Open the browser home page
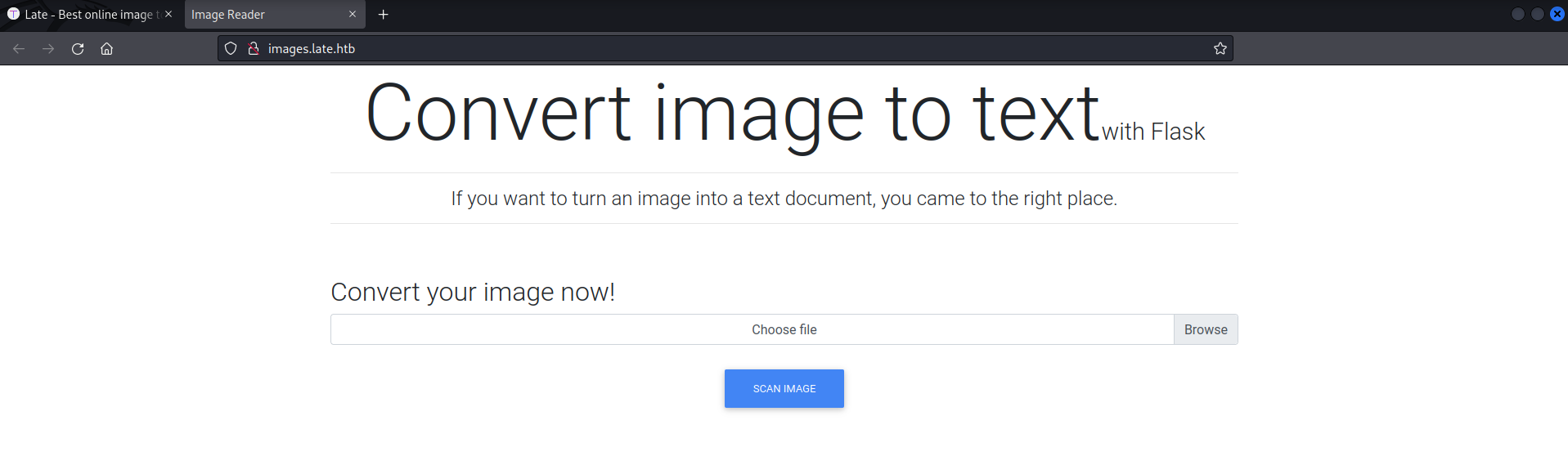Viewport: 1568px width, 474px height. pos(106,49)
